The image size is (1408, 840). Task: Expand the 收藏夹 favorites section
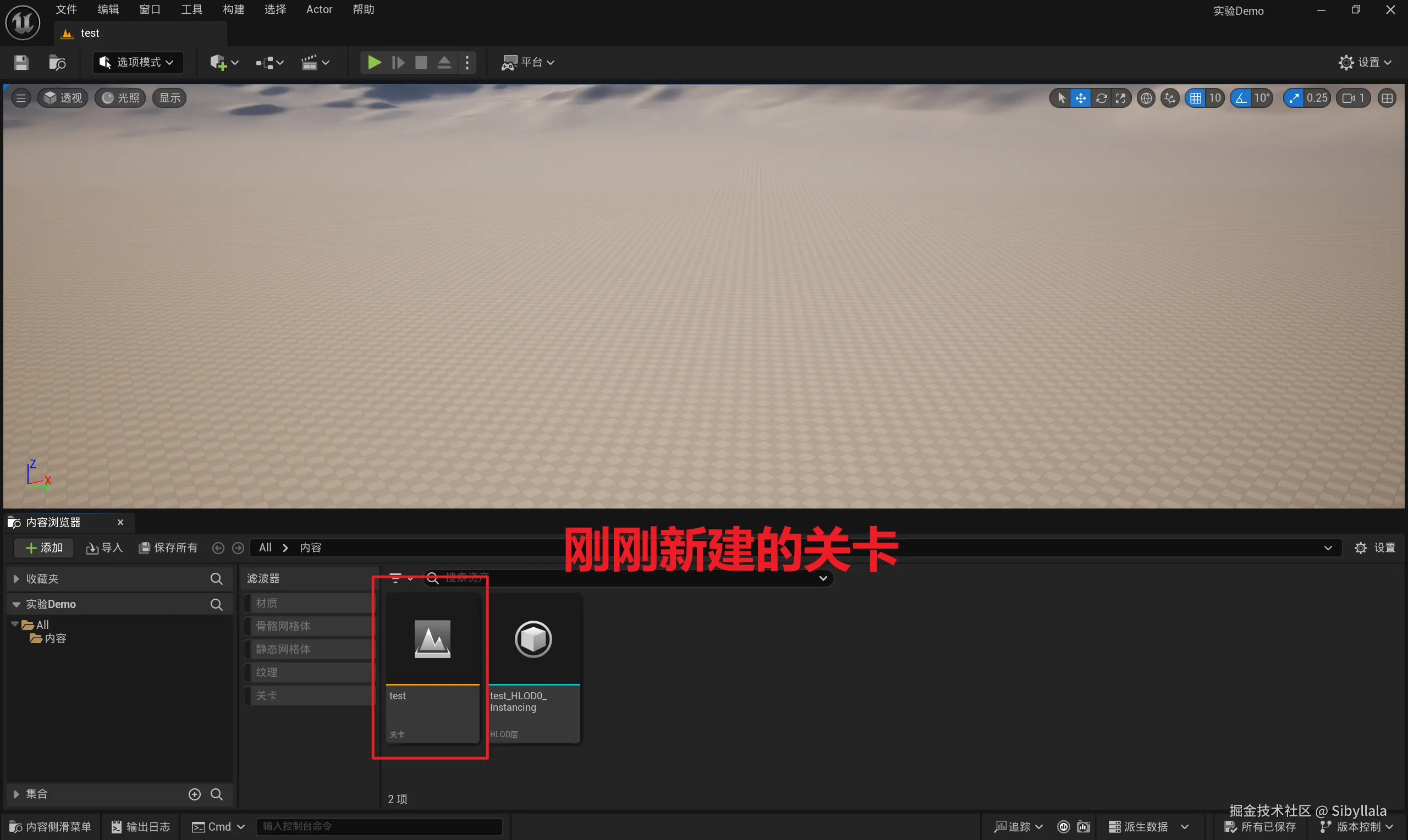coord(16,578)
